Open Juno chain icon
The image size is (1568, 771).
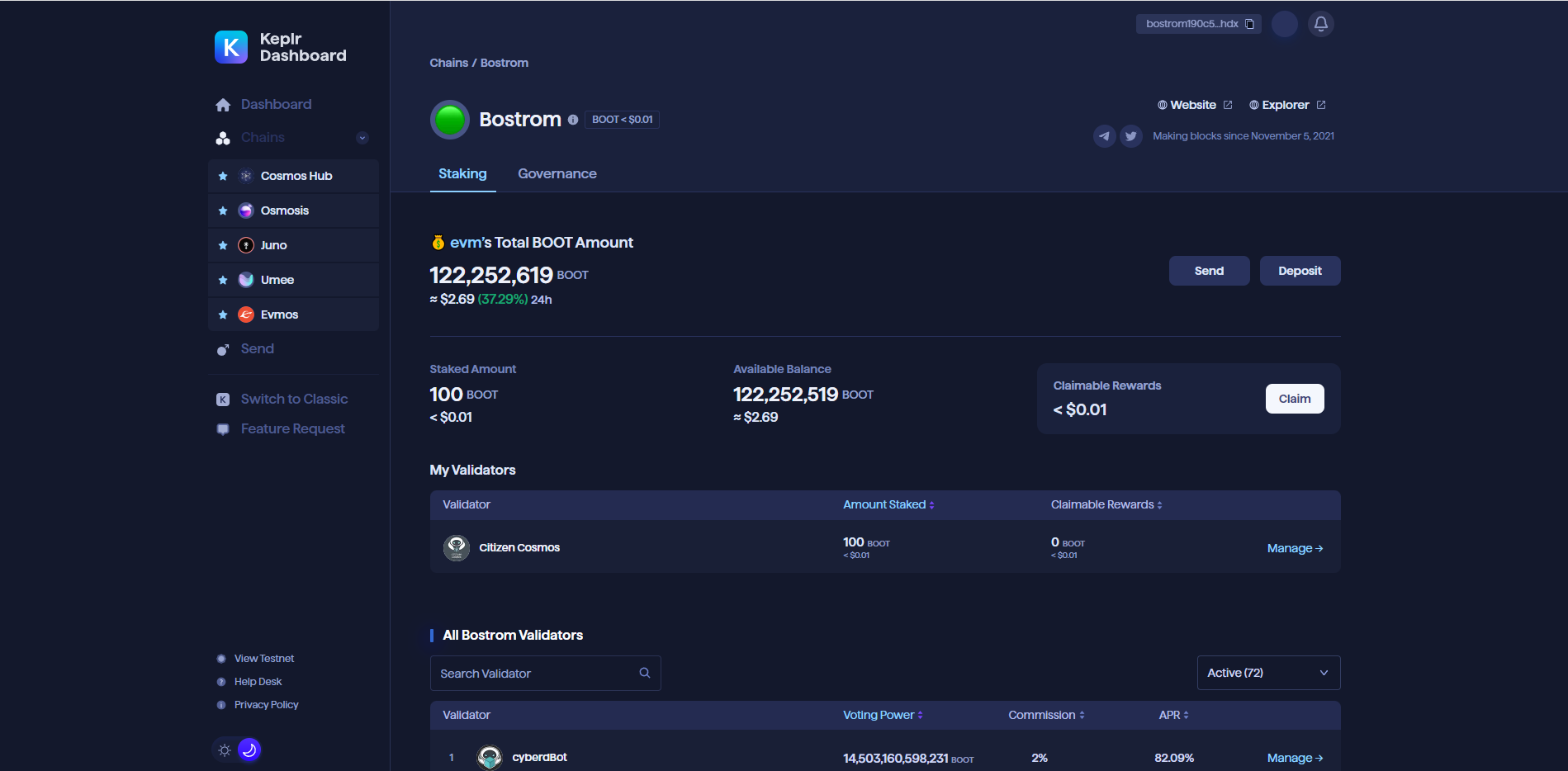tap(246, 245)
